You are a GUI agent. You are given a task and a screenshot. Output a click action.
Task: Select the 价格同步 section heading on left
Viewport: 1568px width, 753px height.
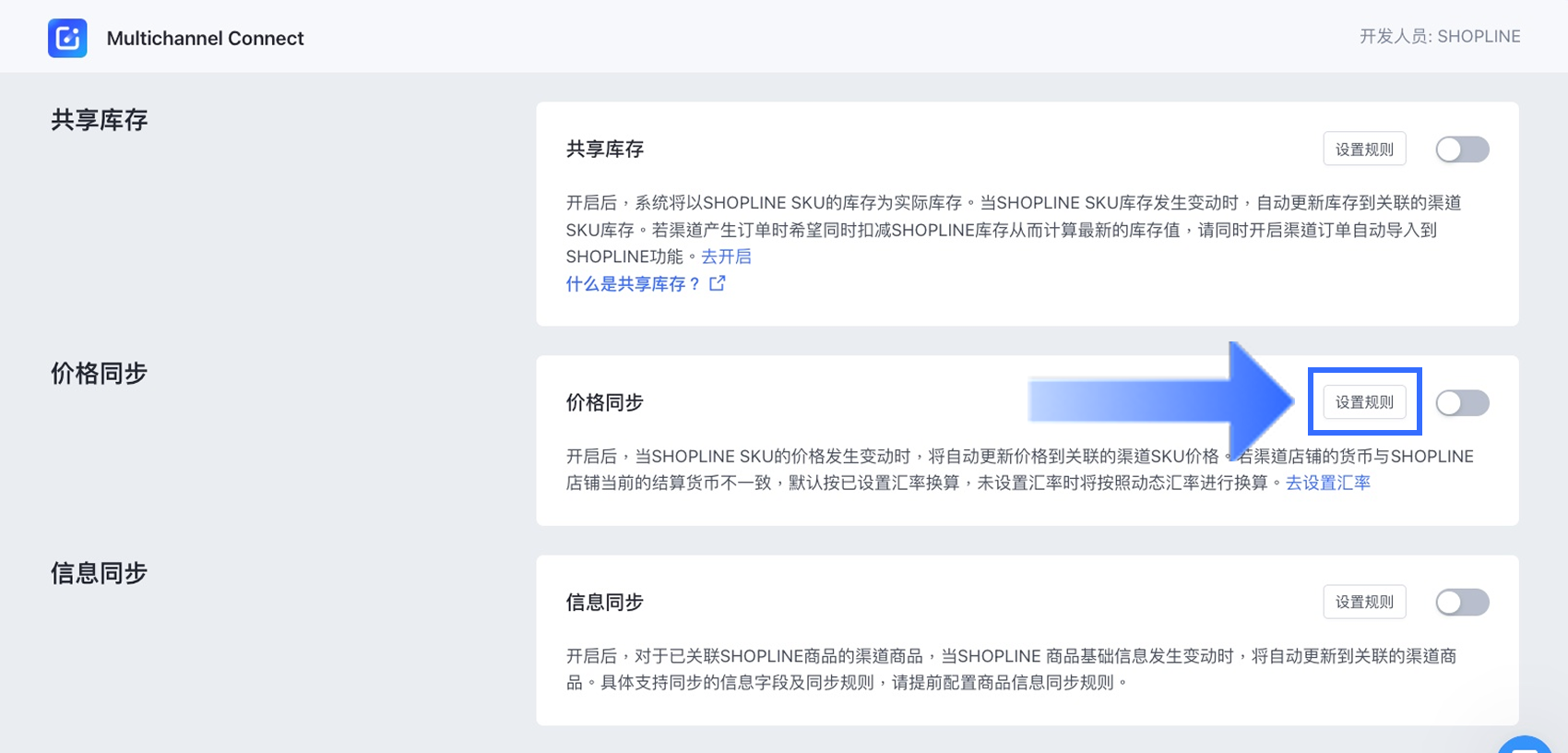(x=100, y=374)
